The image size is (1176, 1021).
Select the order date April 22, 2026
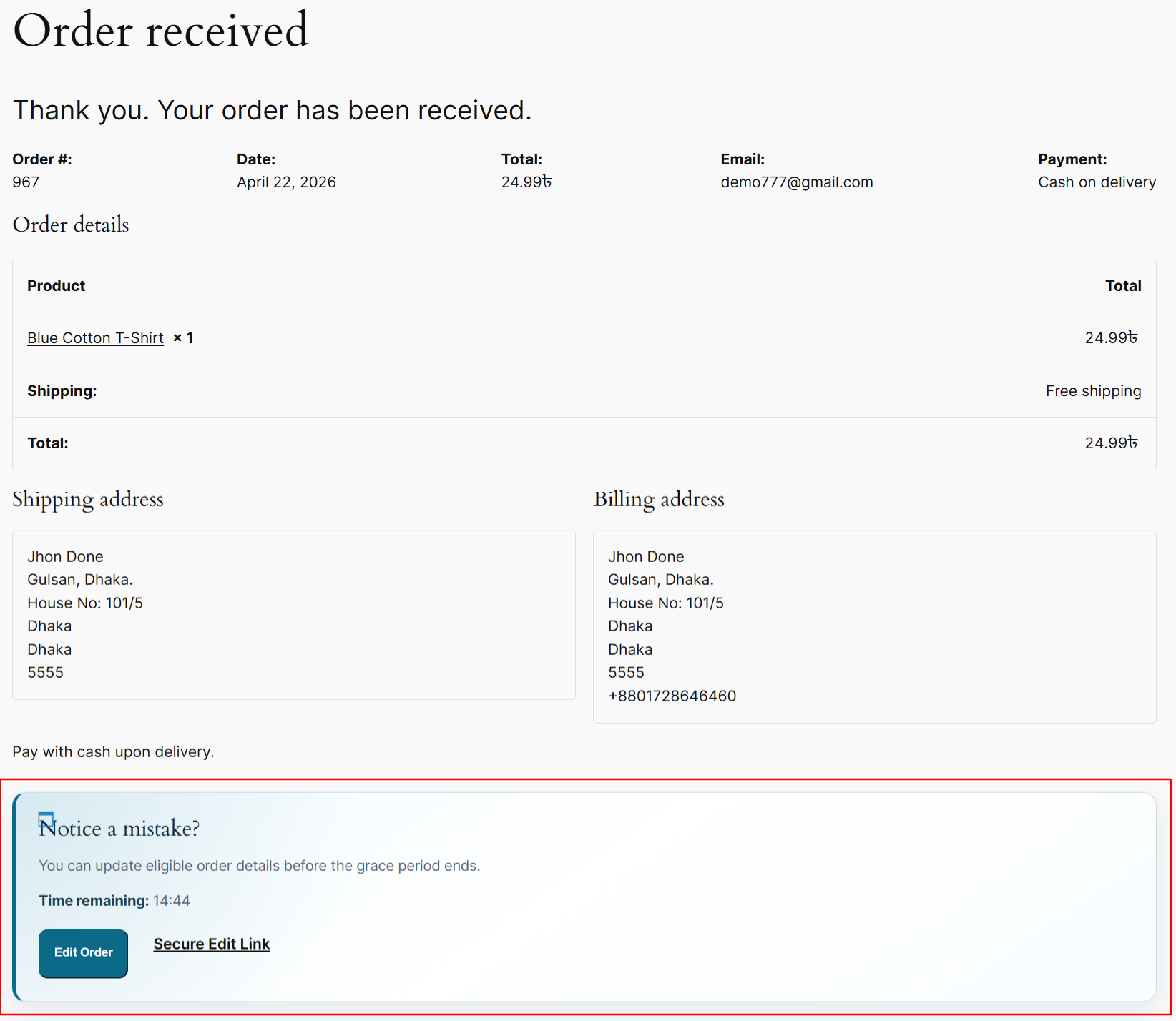coord(286,182)
